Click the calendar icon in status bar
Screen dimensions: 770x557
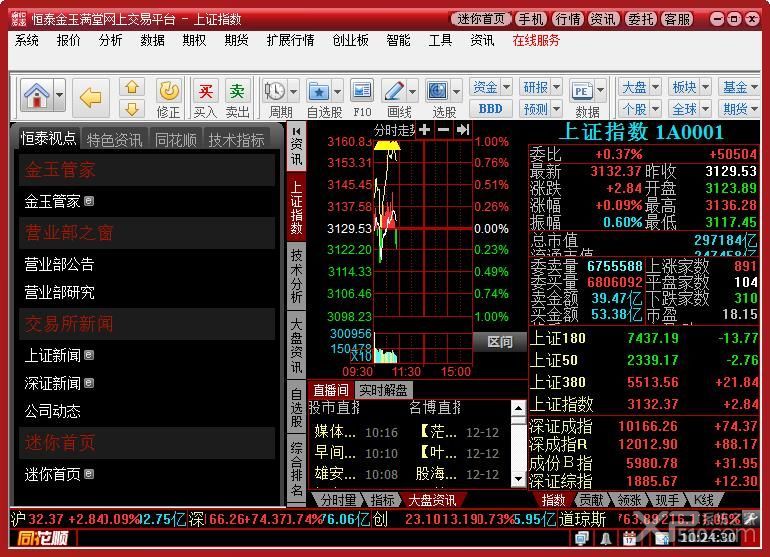(629, 539)
